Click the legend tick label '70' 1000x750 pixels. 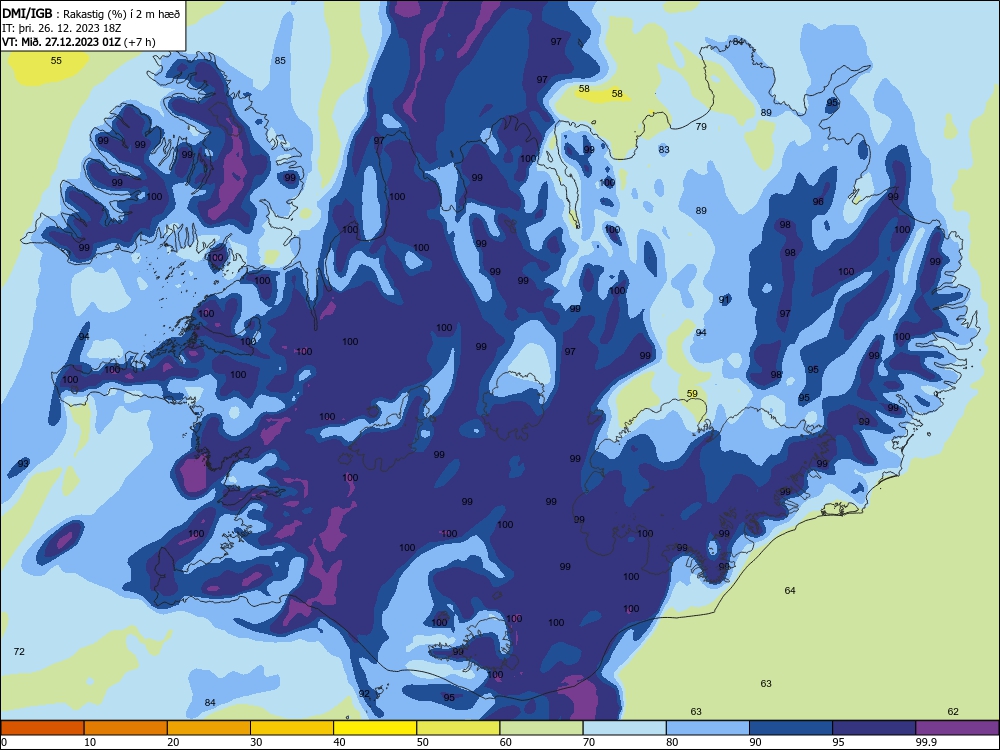tap(589, 742)
